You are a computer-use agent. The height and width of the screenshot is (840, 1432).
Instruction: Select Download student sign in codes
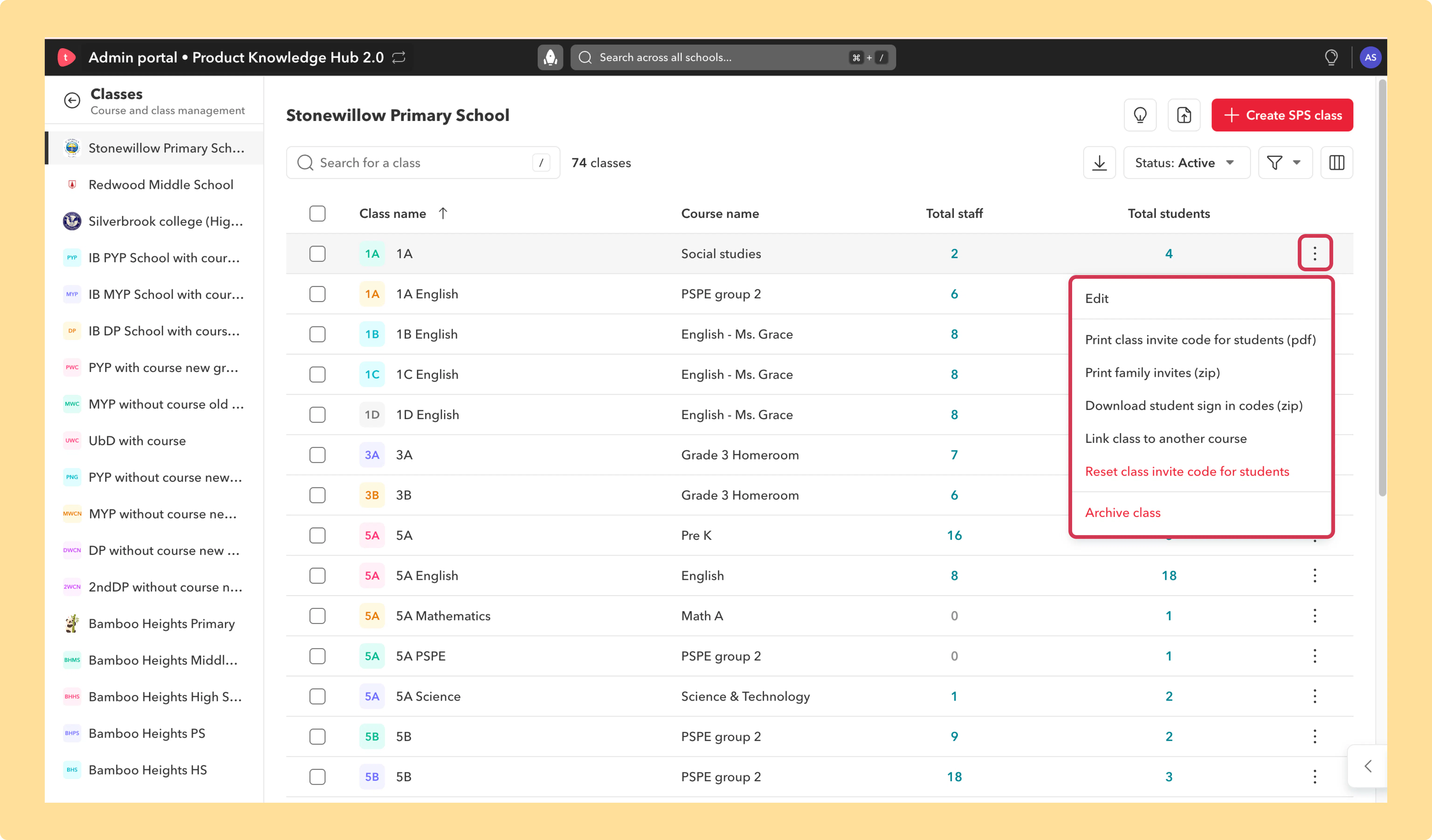pos(1193,405)
